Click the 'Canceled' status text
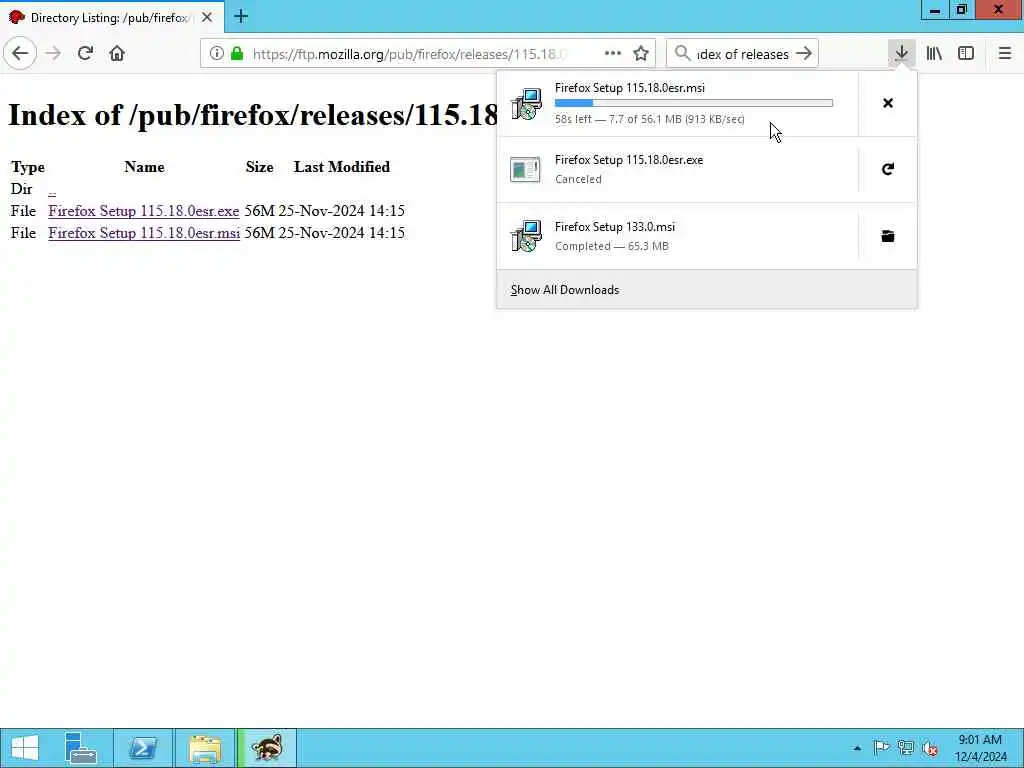This screenshot has height=768, width=1024. coord(578,179)
